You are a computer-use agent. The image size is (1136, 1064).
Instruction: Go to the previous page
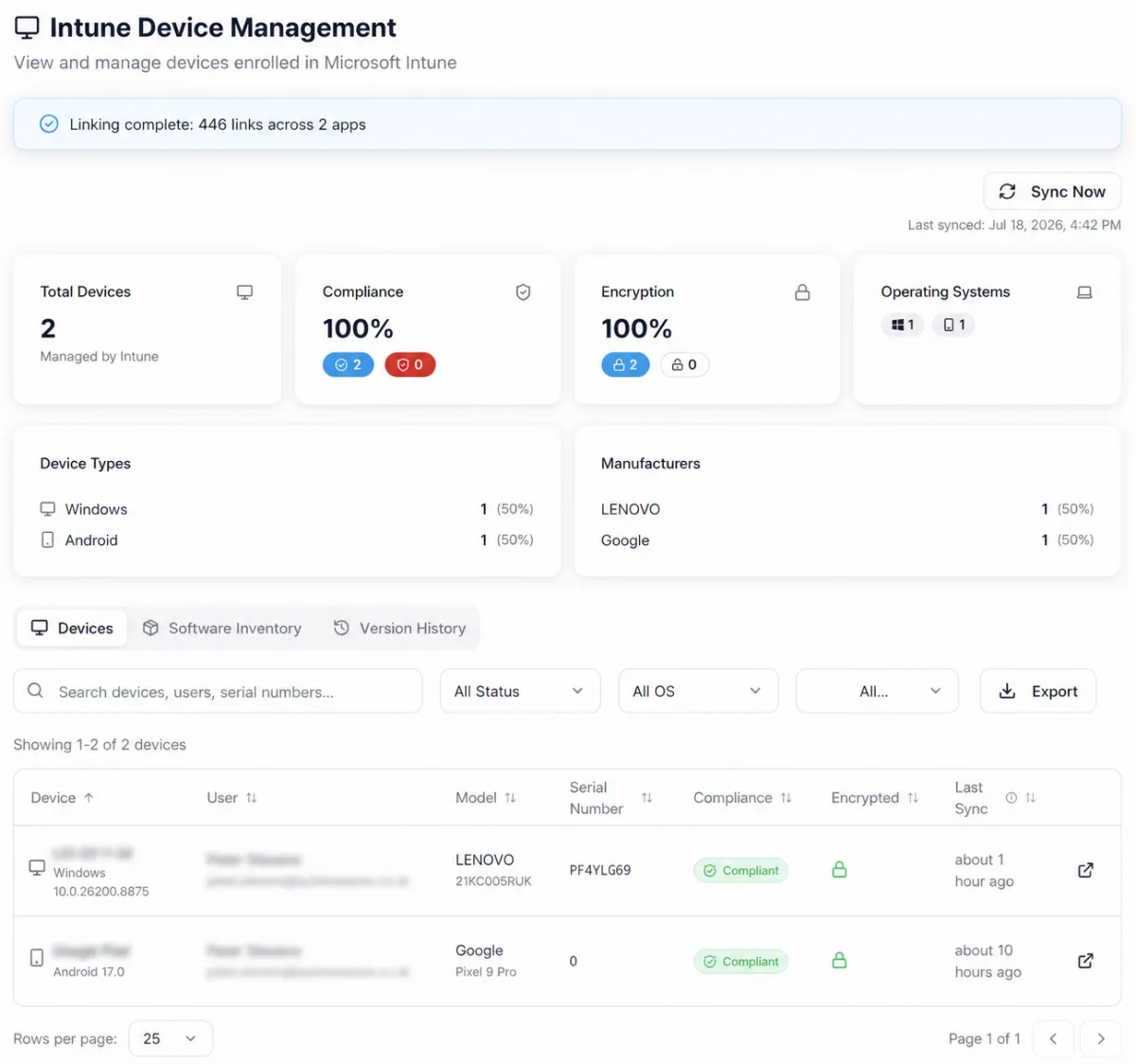[x=1053, y=1038]
